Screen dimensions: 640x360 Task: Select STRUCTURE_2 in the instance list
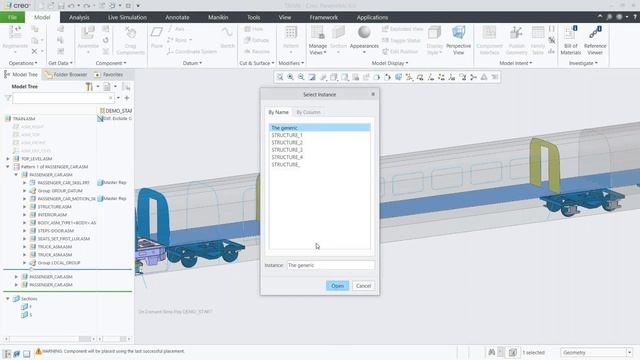pyautogui.click(x=320, y=142)
